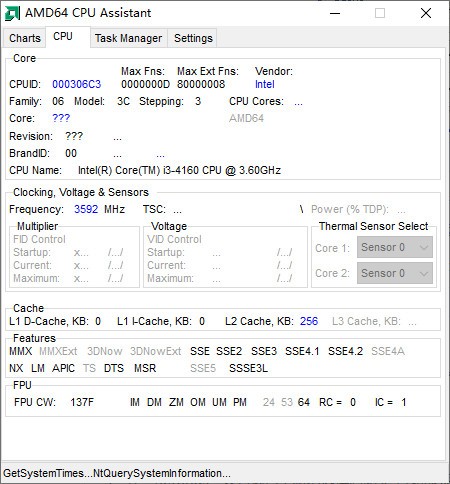This screenshot has height=484, width=450.
Task: Click the NX feature label
Action: coord(16,368)
